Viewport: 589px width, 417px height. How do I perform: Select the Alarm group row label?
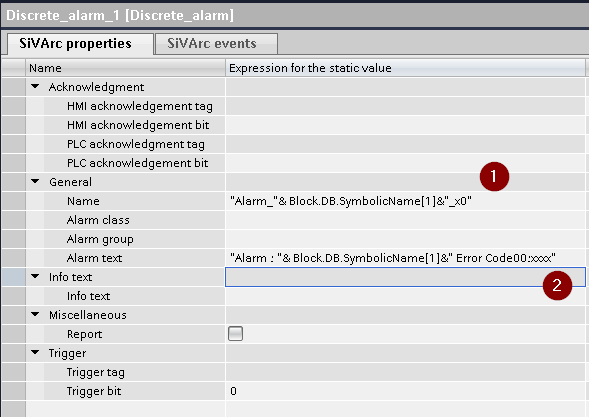click(100, 239)
